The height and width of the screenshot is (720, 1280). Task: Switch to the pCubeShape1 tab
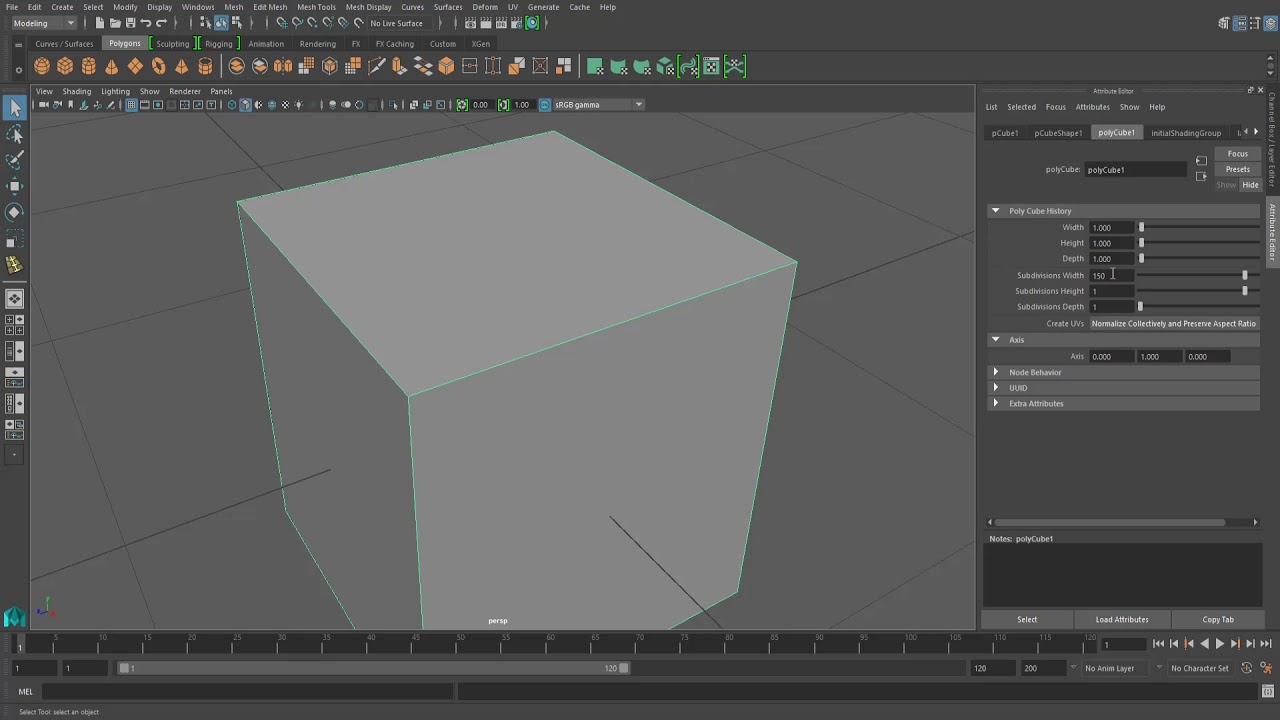[1058, 133]
